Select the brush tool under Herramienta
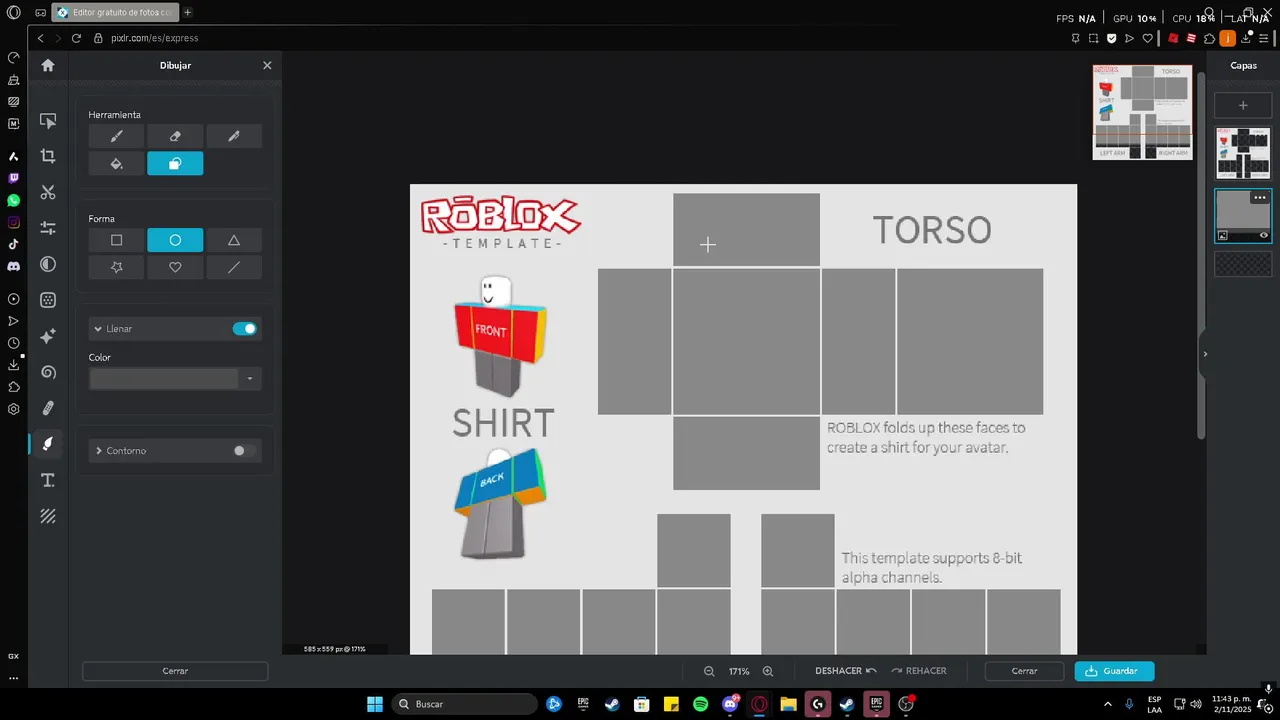Screen dimensions: 1280x720 pos(116,136)
